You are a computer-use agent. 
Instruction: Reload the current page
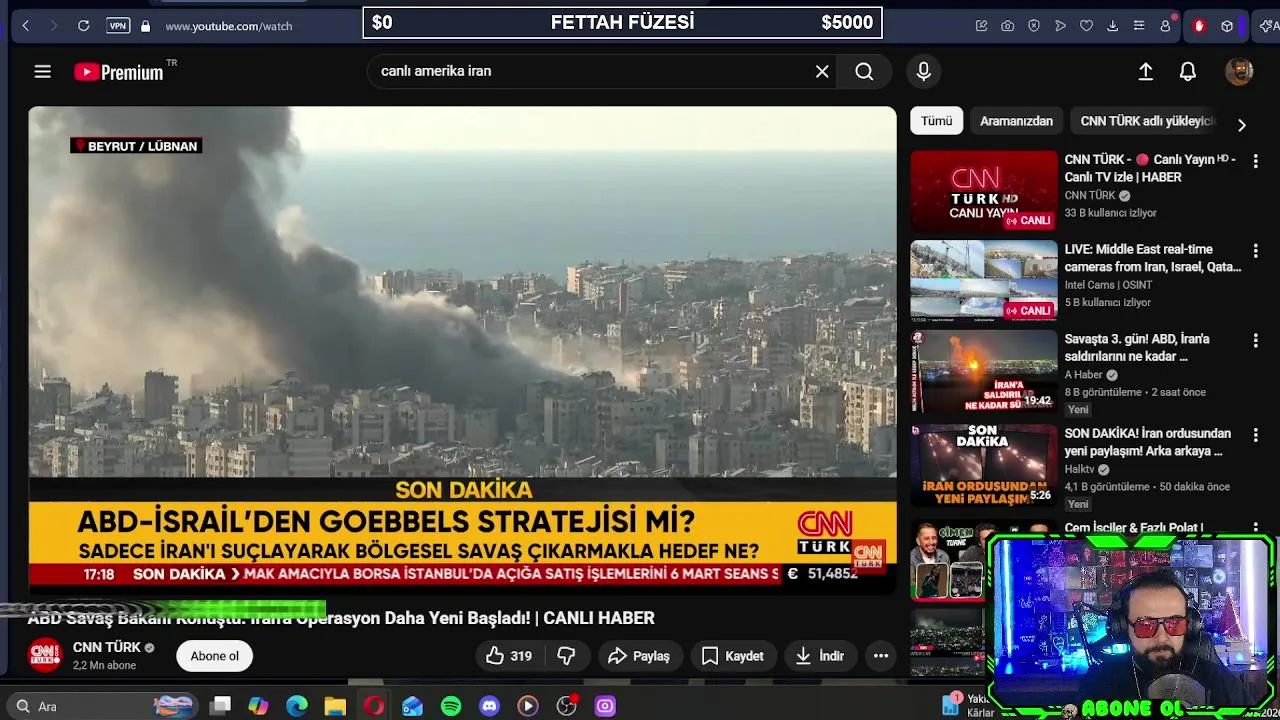84,26
